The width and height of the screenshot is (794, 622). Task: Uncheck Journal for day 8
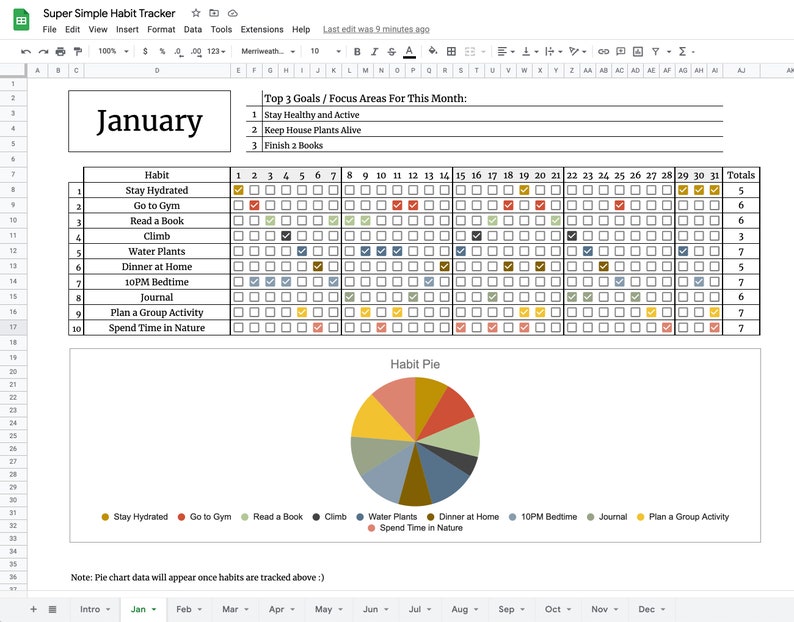click(349, 297)
